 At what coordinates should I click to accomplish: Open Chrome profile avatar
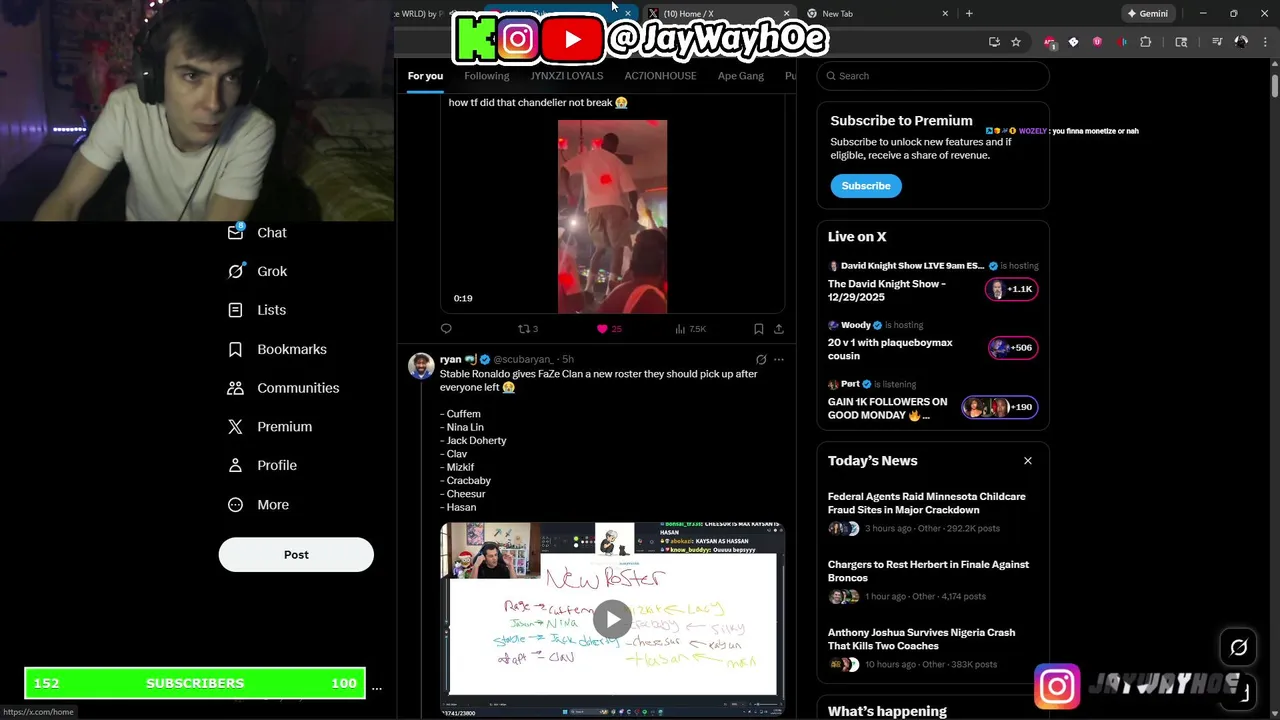click(1241, 42)
